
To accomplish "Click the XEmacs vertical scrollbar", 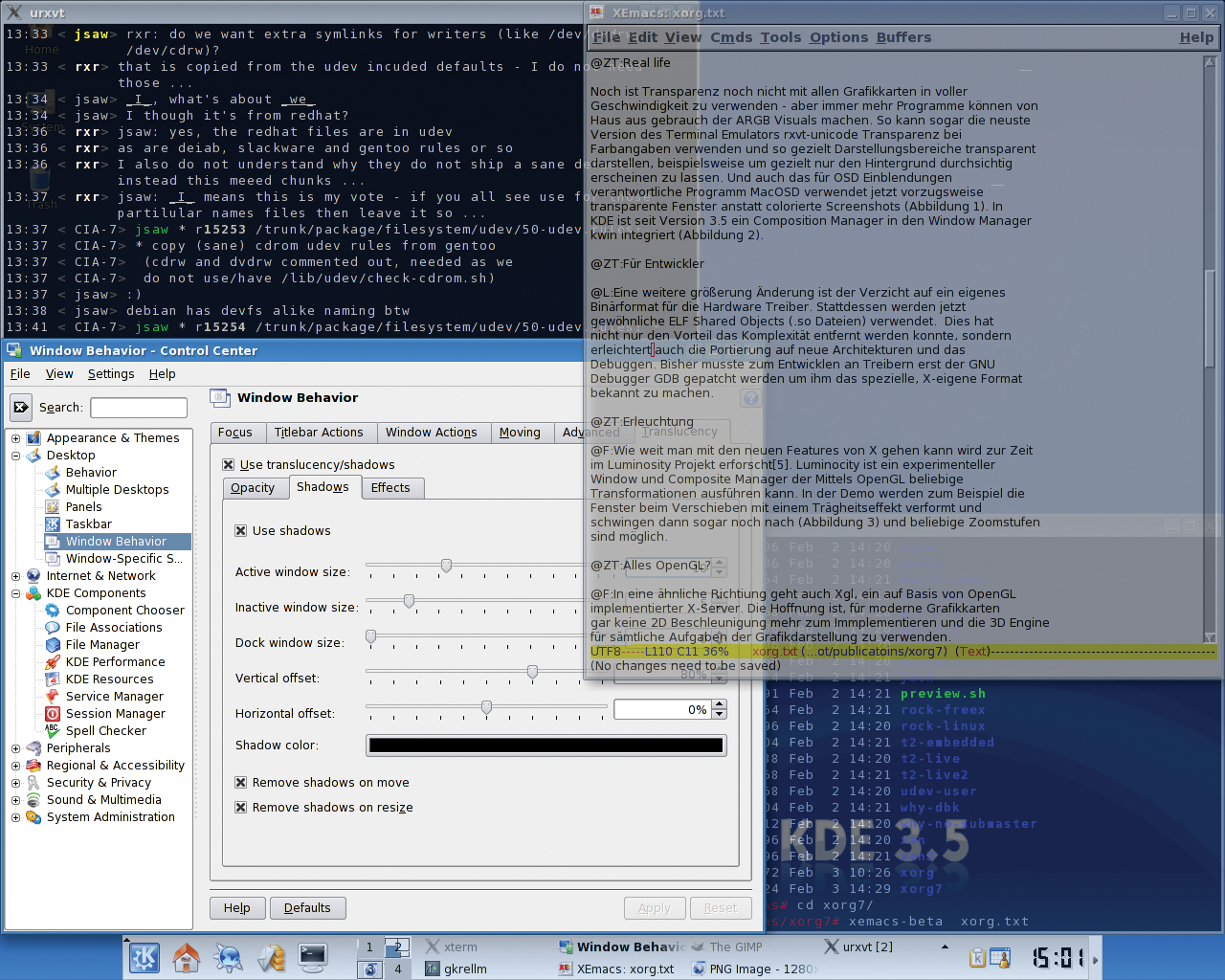I will (x=1210, y=348).
